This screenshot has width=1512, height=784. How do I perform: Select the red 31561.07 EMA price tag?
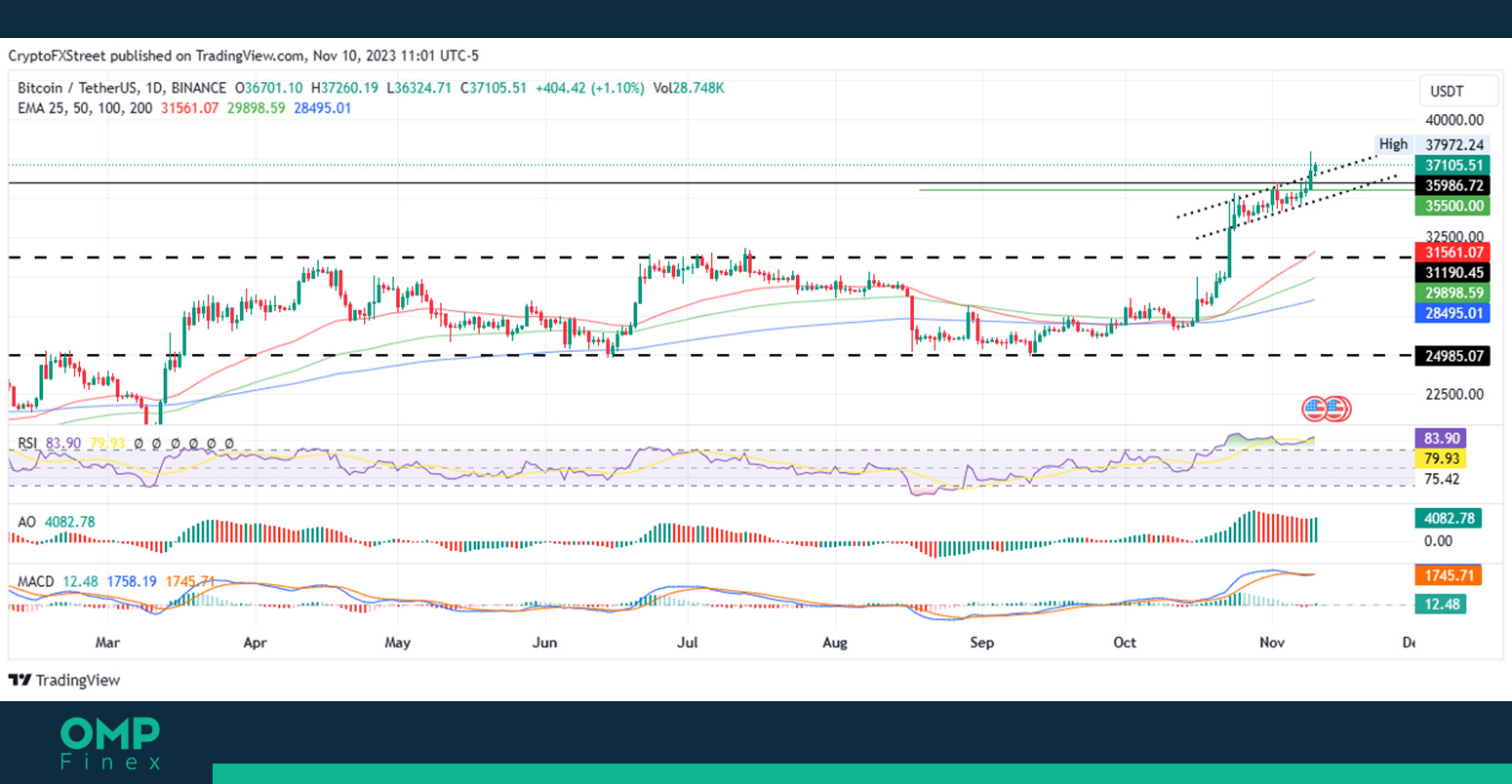1452,253
